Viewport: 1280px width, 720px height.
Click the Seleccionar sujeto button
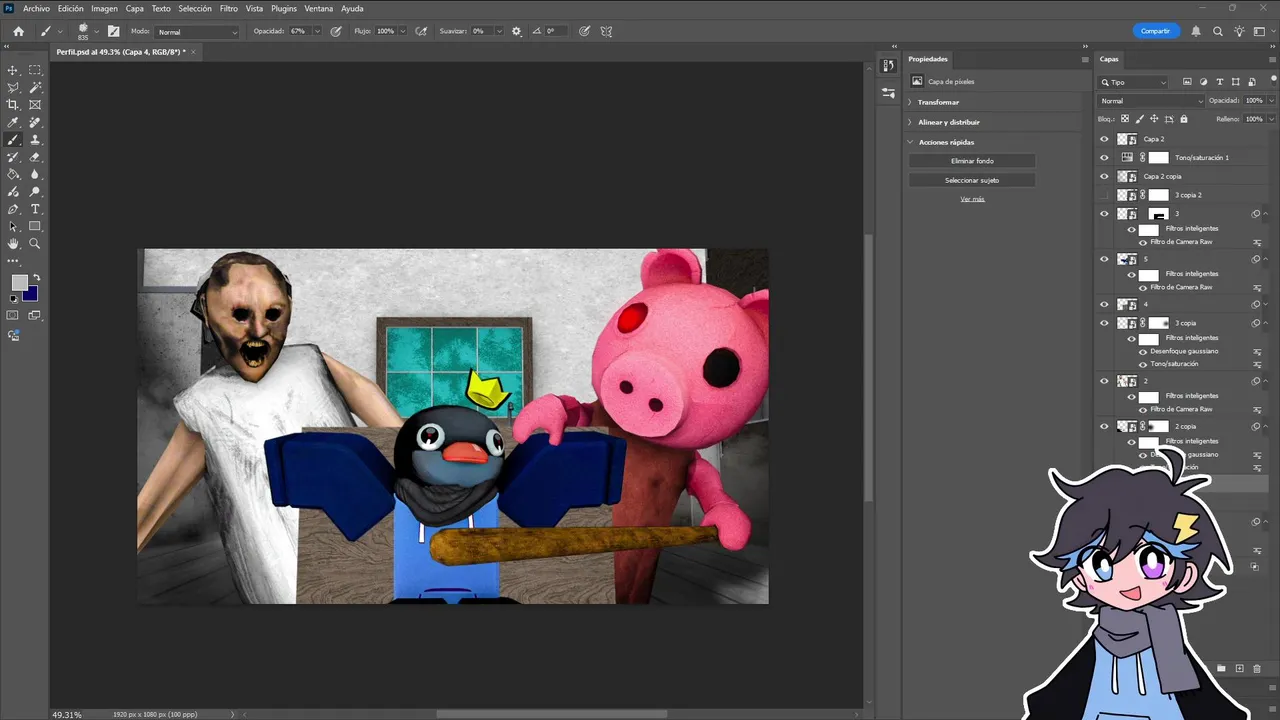pos(972,180)
